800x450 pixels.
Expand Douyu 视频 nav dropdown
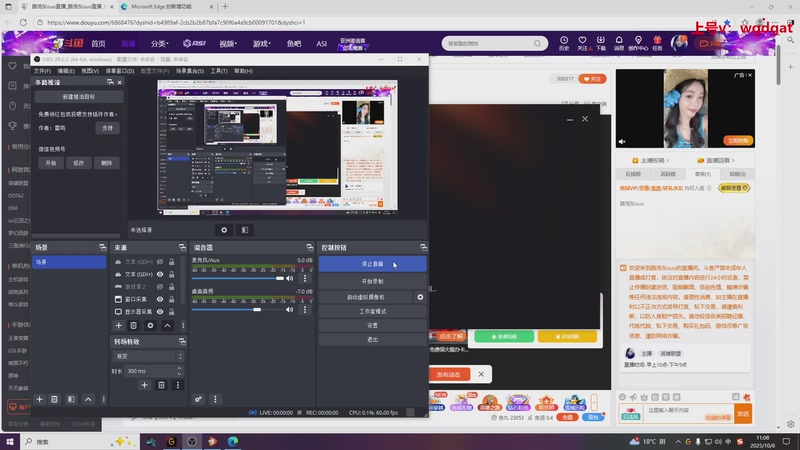point(228,44)
